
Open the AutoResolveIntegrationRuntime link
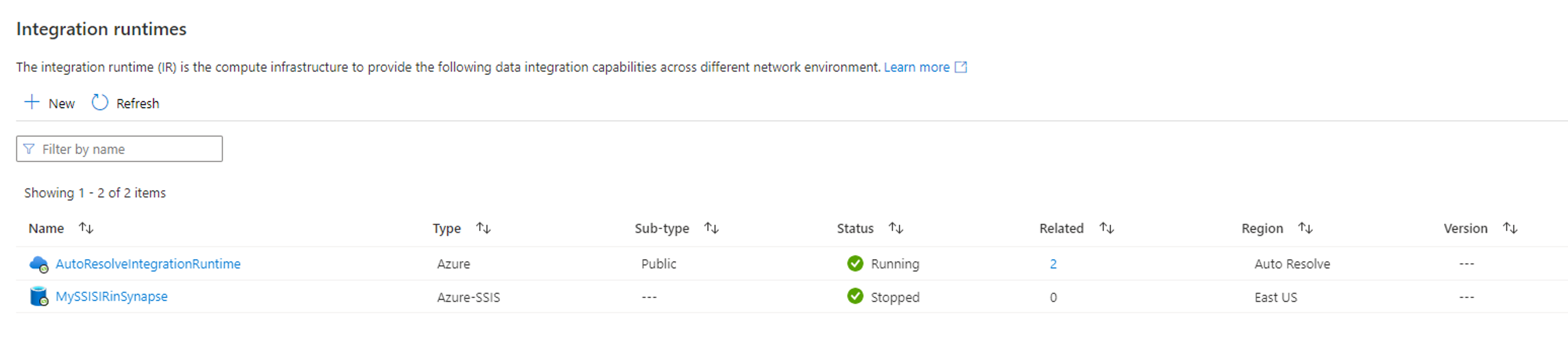click(x=148, y=264)
